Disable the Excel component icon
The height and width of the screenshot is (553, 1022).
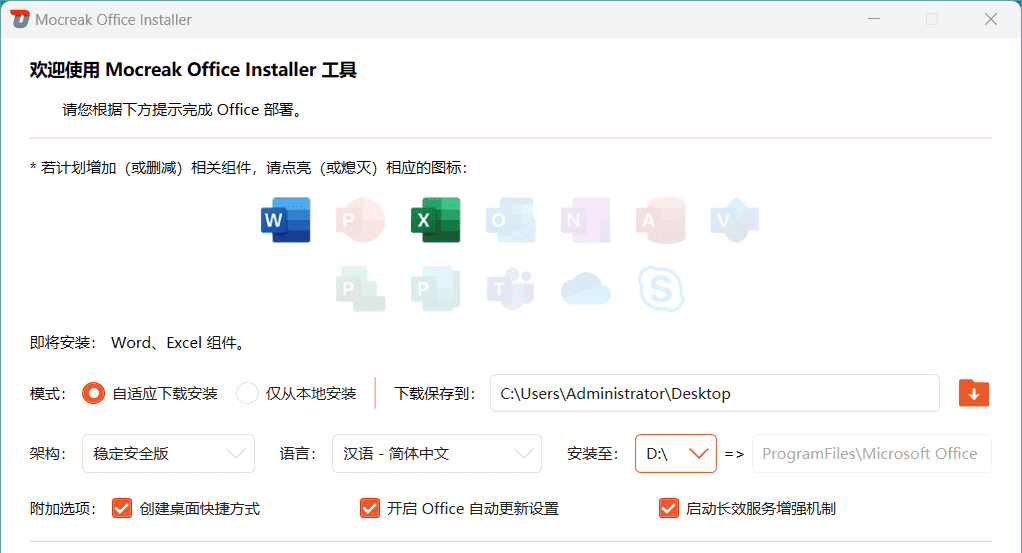[x=435, y=220]
